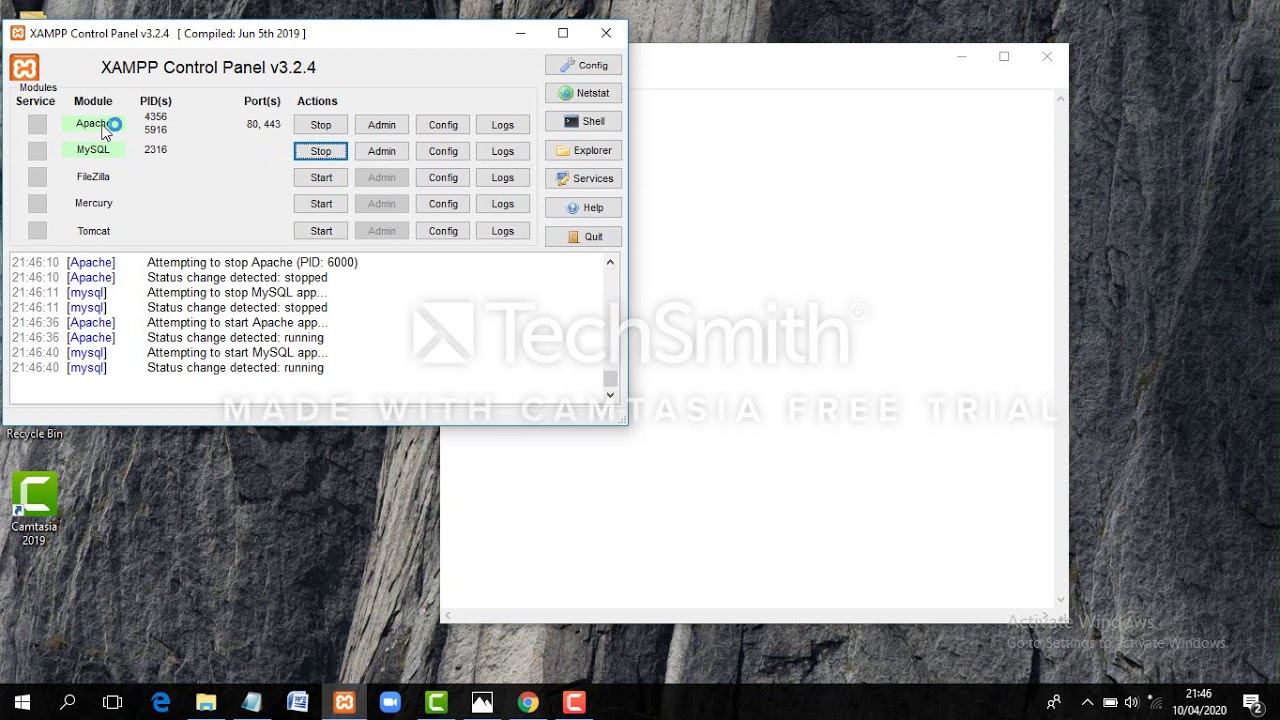
Task: Open the Recycle Bin desktop icon
Action: click(x=34, y=433)
